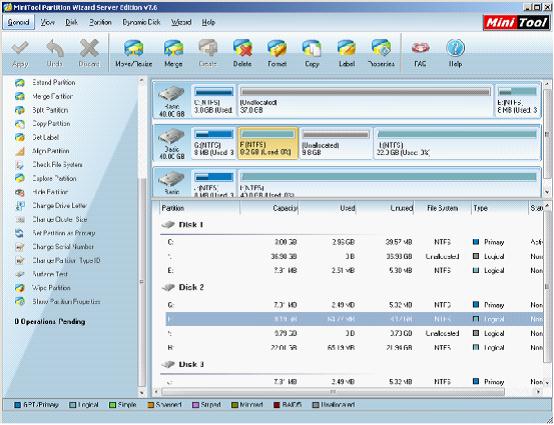Choose Split Partition in the sidebar
Viewport: 554px width, 425px height.
50,110
